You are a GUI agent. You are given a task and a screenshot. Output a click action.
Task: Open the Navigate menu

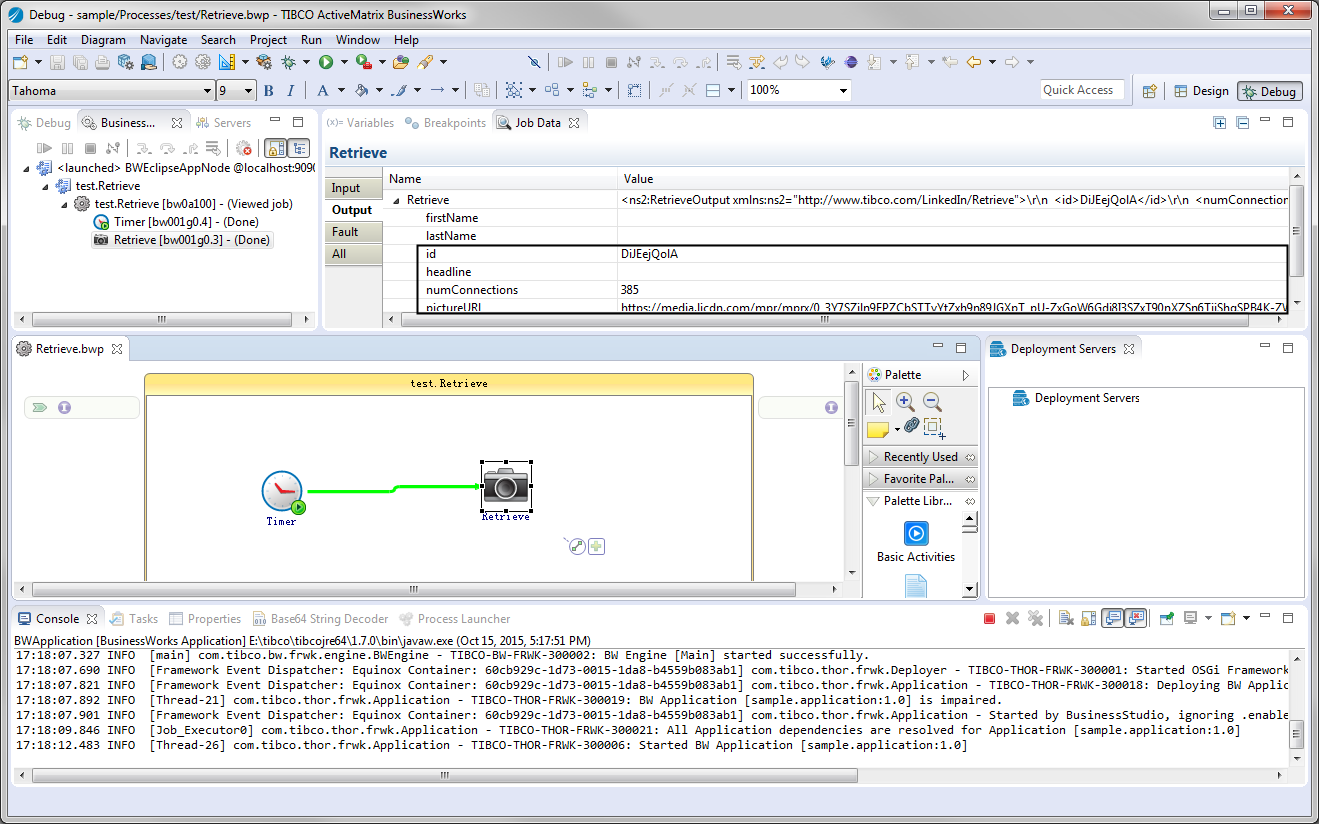pyautogui.click(x=164, y=40)
